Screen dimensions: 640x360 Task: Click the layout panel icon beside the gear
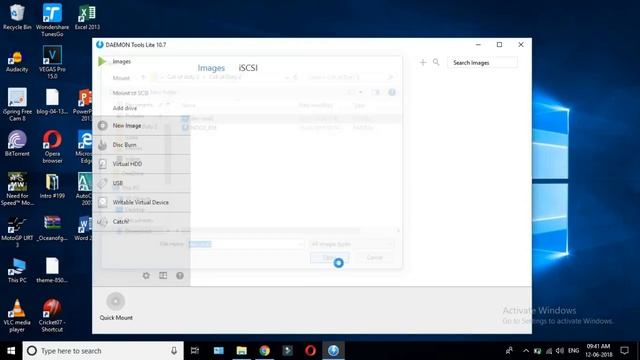tap(163, 276)
